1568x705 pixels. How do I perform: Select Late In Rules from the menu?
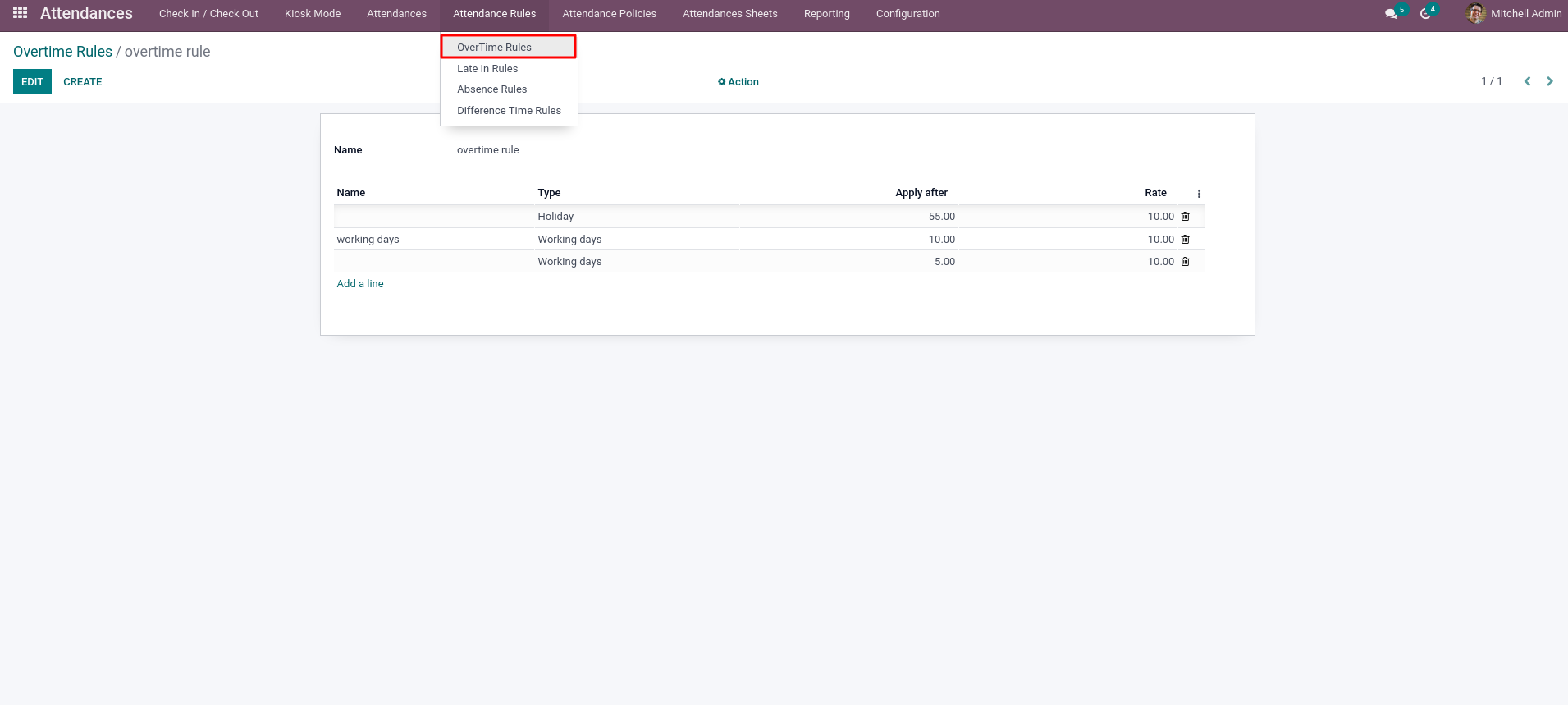tap(487, 69)
